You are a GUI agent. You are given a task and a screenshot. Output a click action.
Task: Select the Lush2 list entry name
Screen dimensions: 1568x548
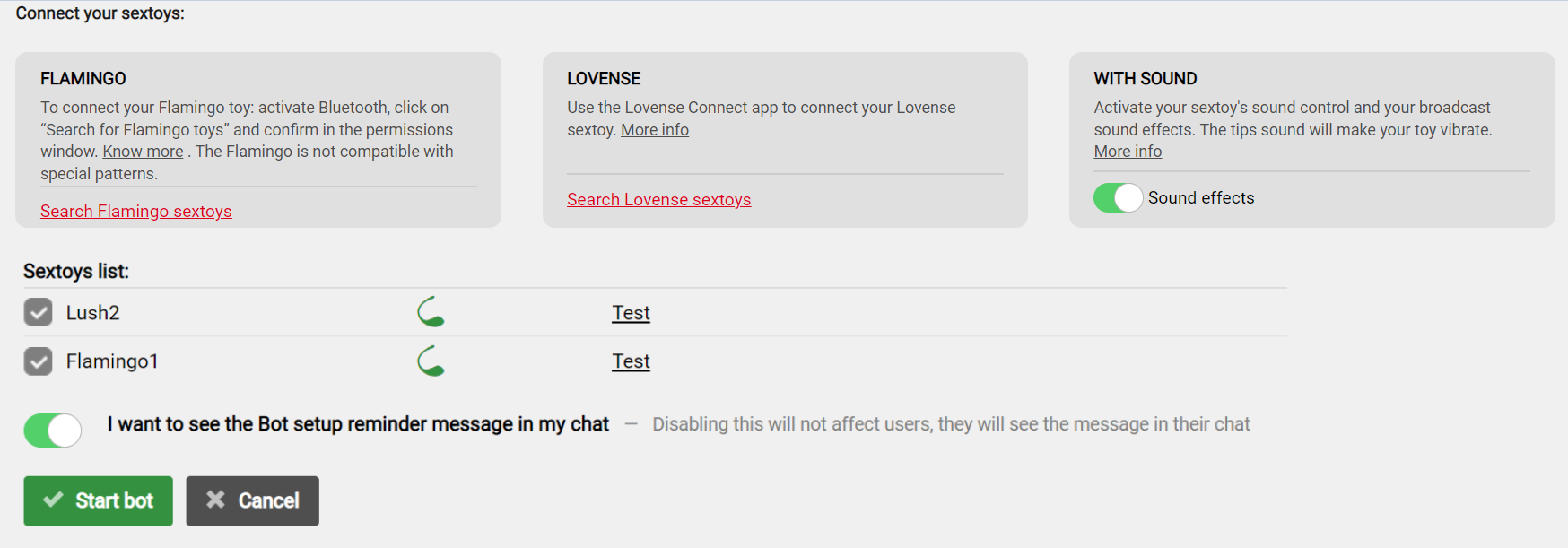[92, 312]
